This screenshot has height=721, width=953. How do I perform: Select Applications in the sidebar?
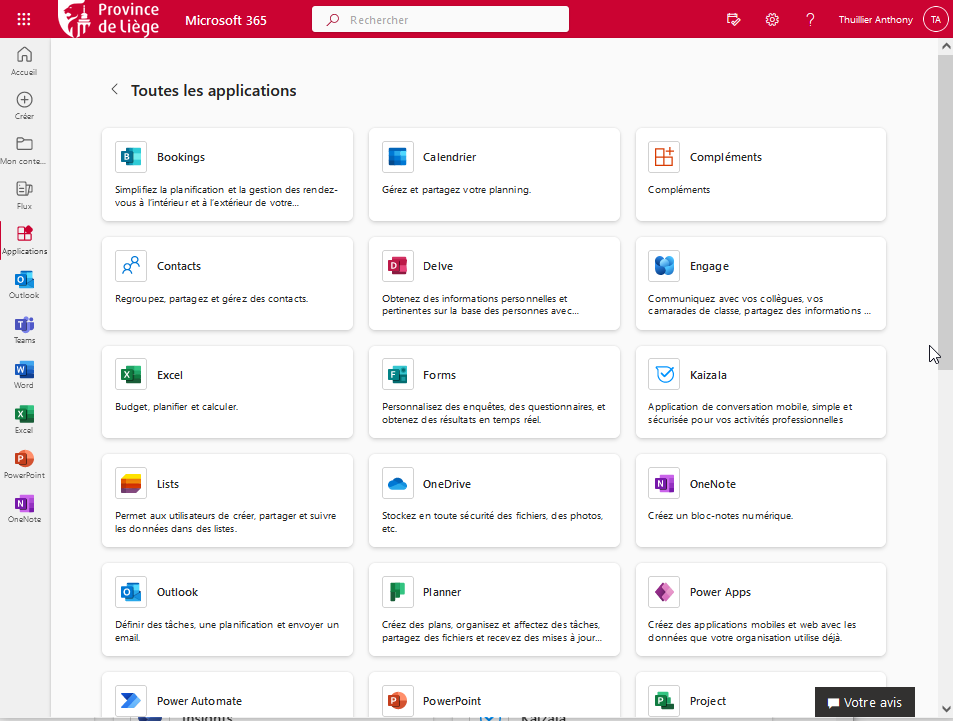pyautogui.click(x=24, y=240)
